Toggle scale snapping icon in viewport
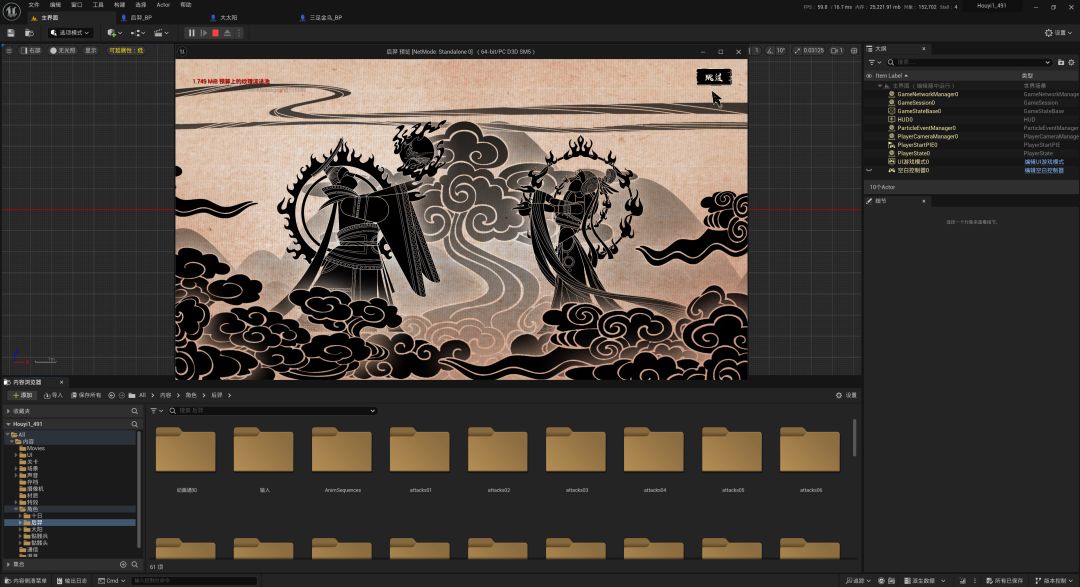 coord(797,50)
